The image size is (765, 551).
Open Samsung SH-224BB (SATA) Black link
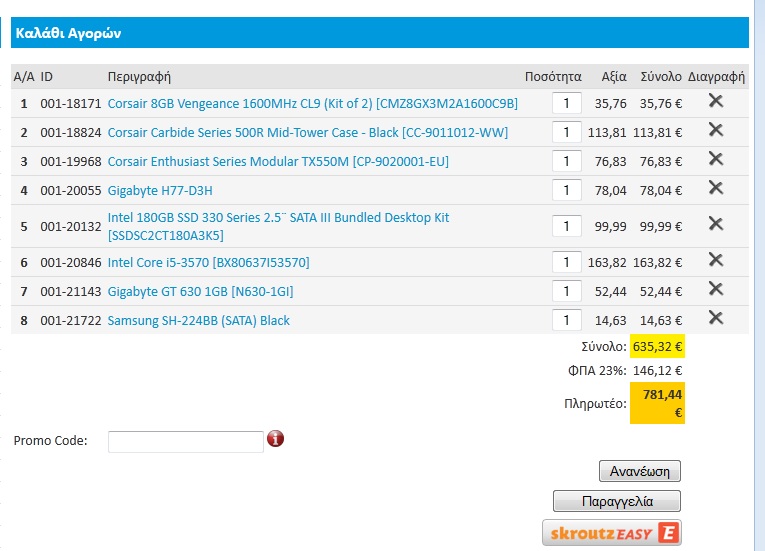(199, 321)
